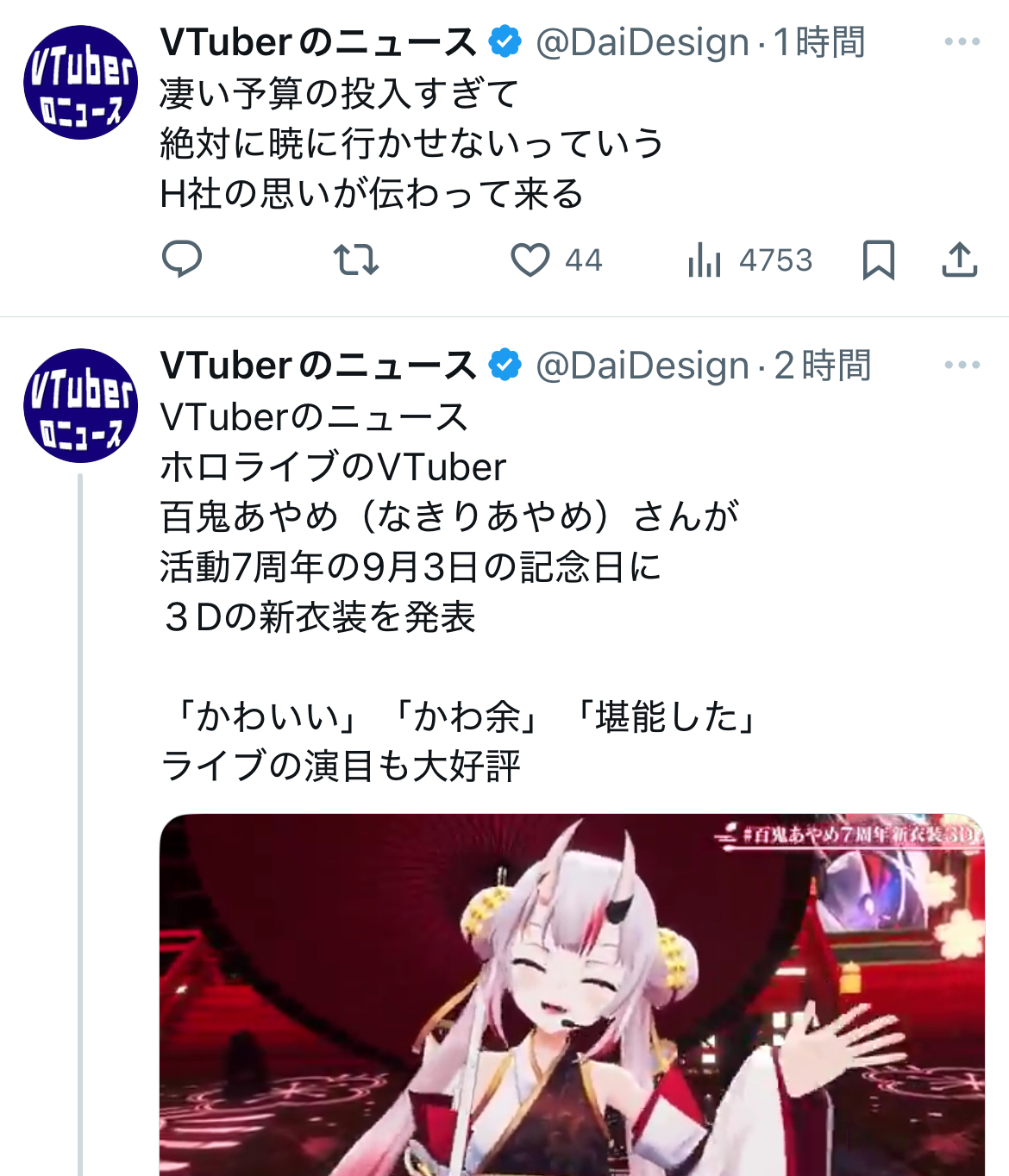
Task: Open VTuber profile avatar on second tweet
Action: [x=80, y=406]
